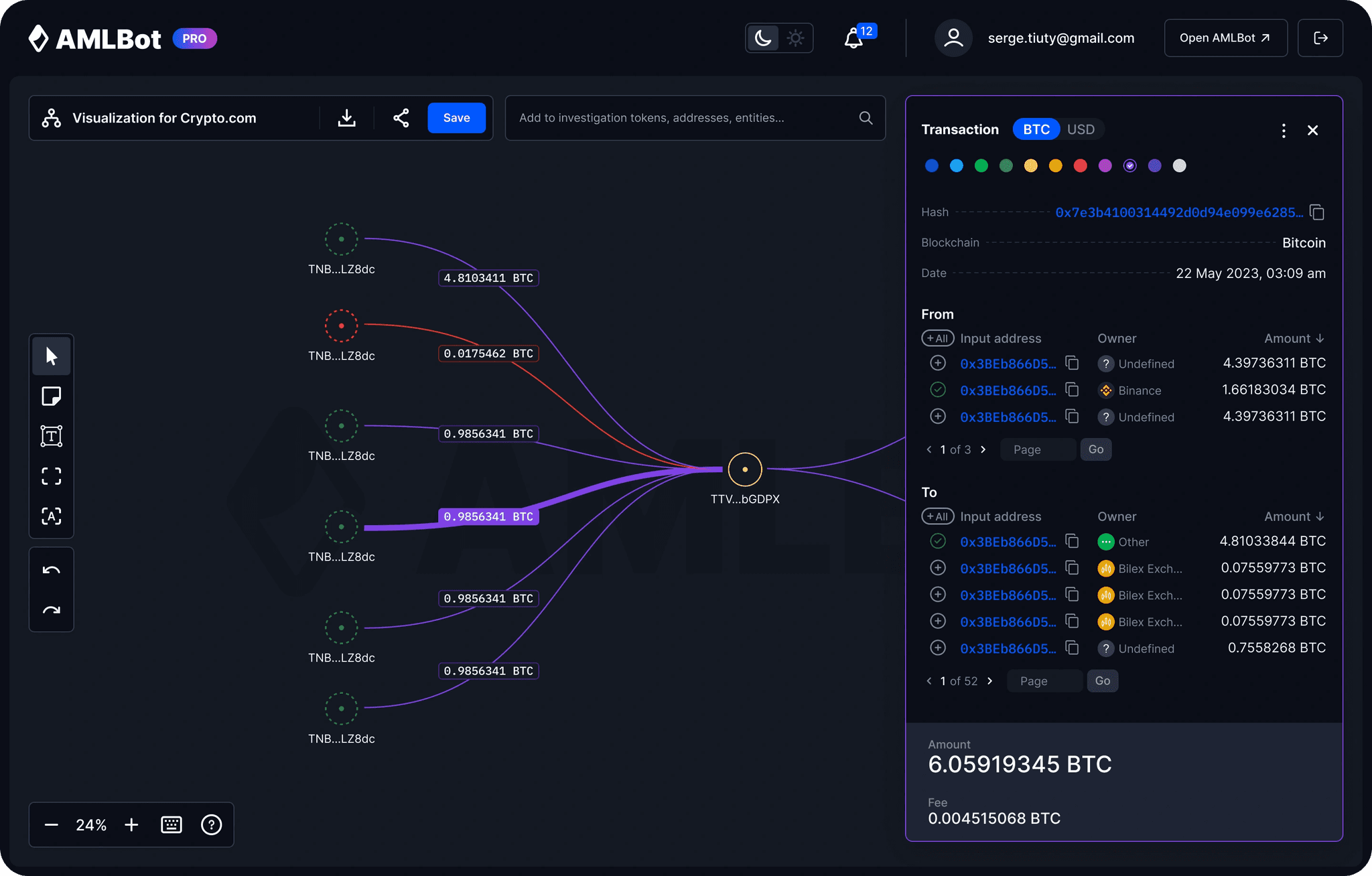Copy the transaction hash

pyautogui.click(x=1317, y=212)
